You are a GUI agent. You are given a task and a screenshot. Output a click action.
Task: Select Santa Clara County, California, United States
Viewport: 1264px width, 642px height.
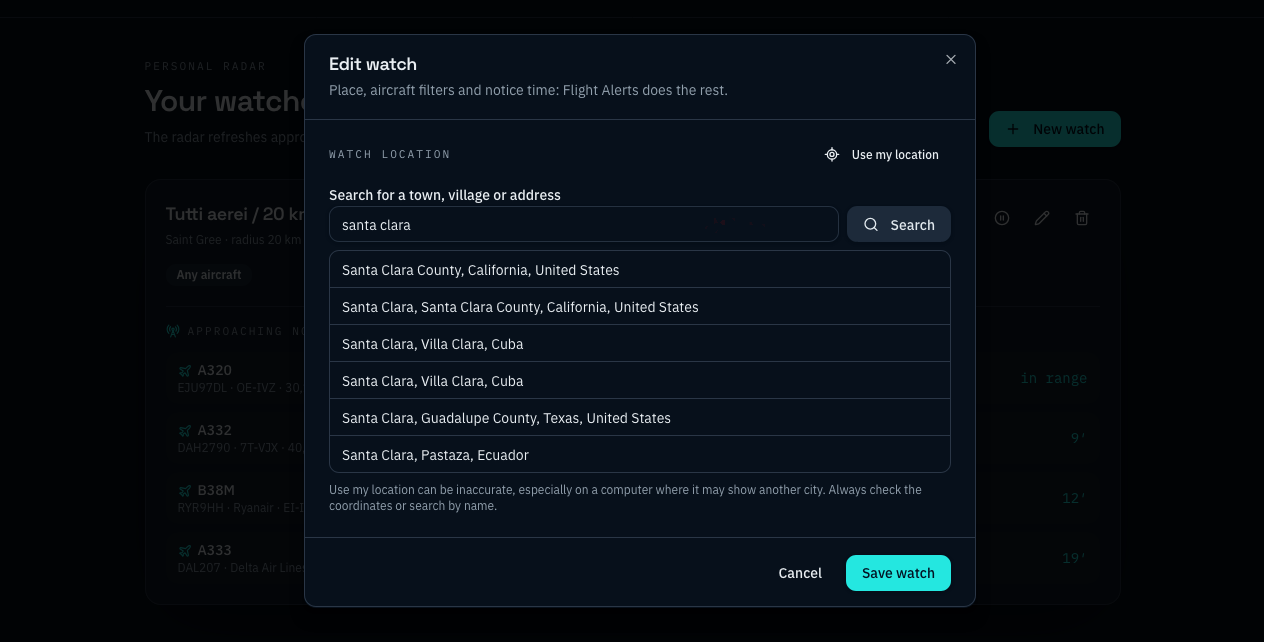[640, 270]
